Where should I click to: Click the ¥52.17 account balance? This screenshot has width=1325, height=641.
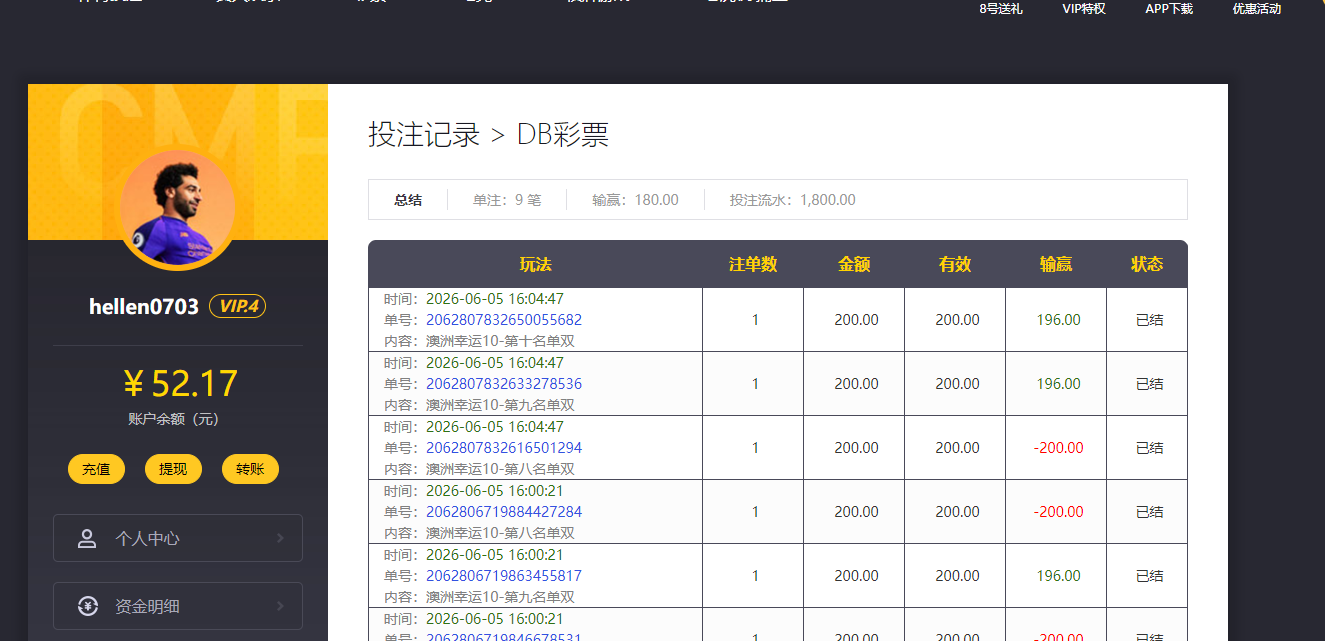(180, 384)
